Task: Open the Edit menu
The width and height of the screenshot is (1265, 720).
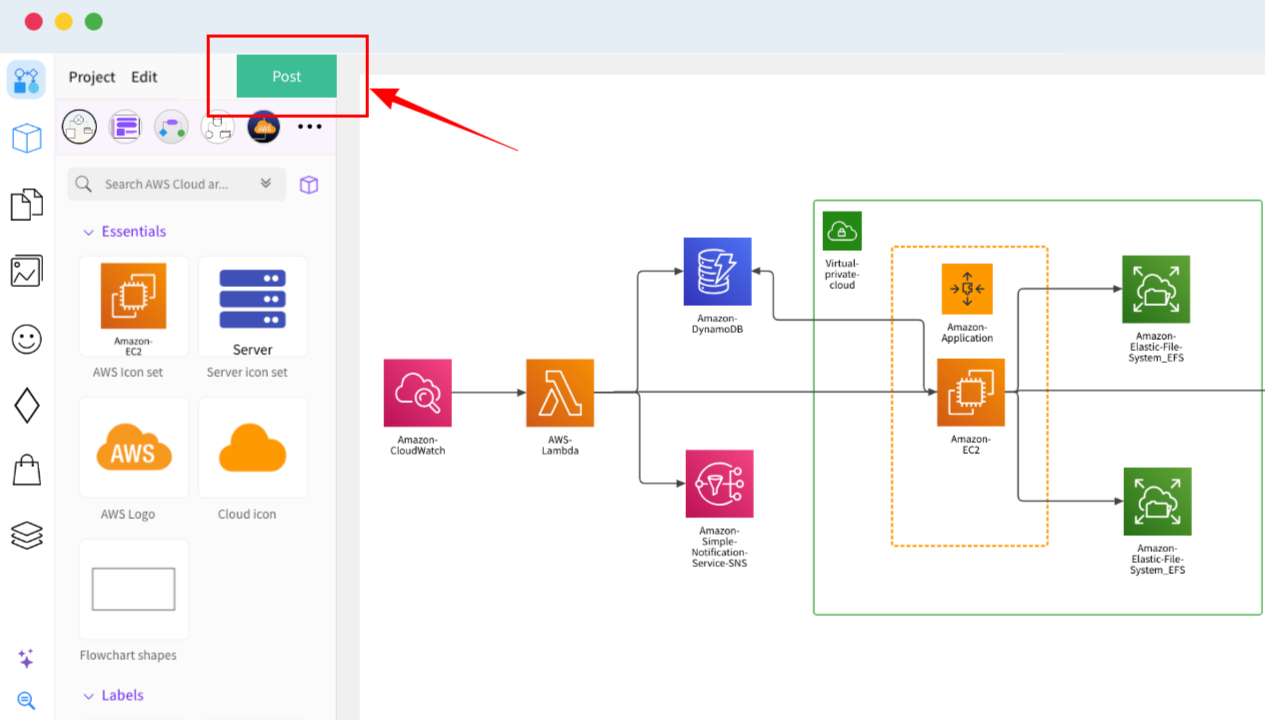Action: (x=144, y=77)
